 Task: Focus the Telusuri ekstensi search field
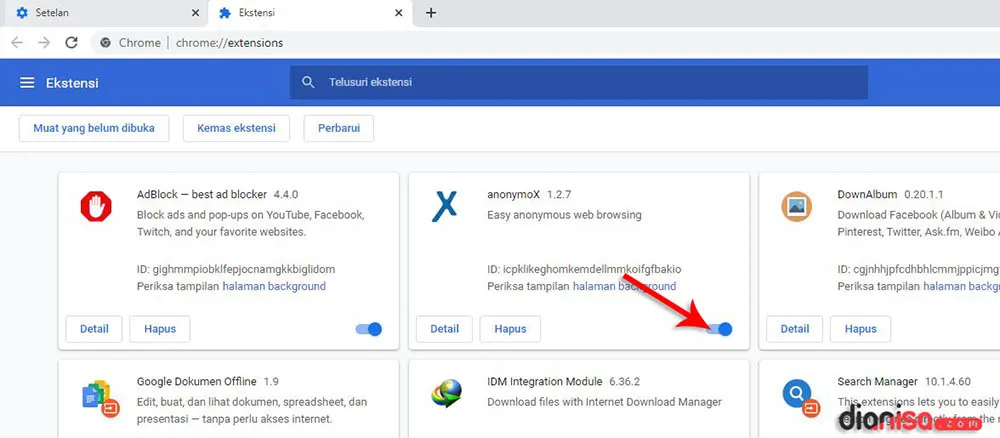[x=578, y=82]
